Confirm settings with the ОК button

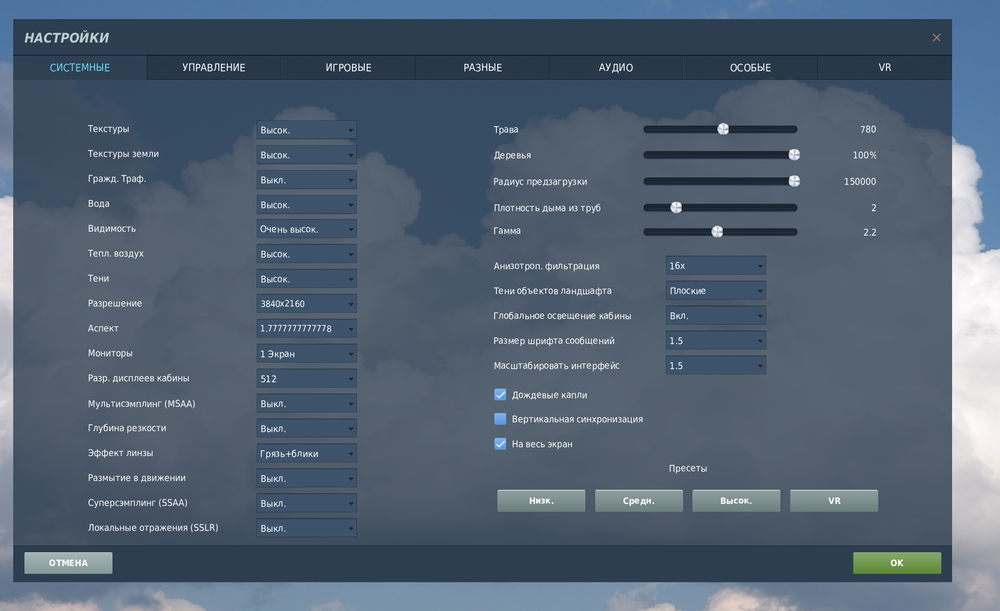pos(896,562)
